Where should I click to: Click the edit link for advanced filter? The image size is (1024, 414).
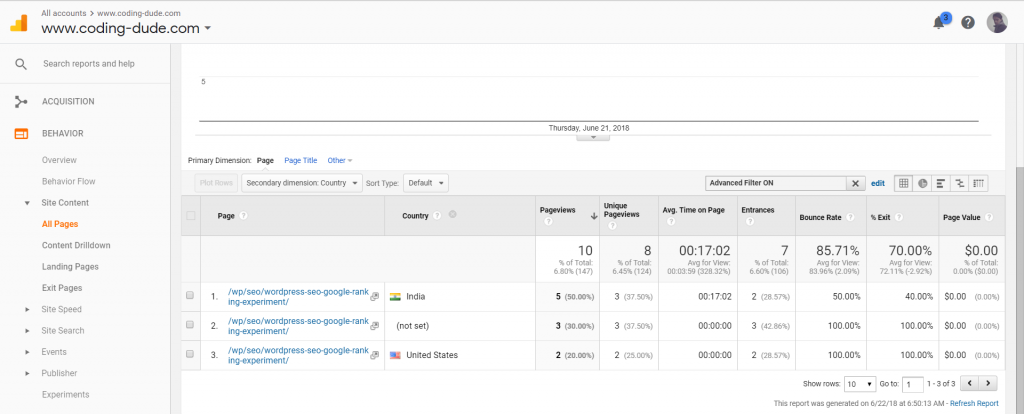coord(878,183)
